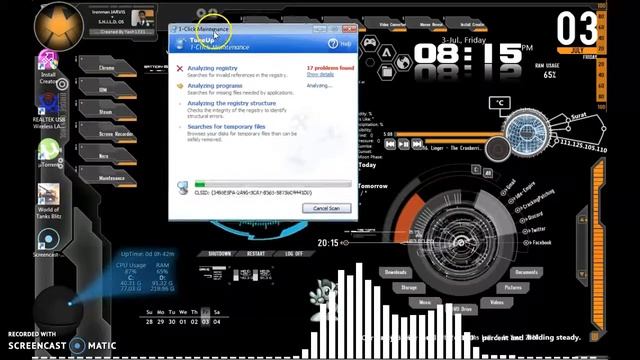
Task: Open the Install Creator desktop shortcut
Action: tap(48, 67)
